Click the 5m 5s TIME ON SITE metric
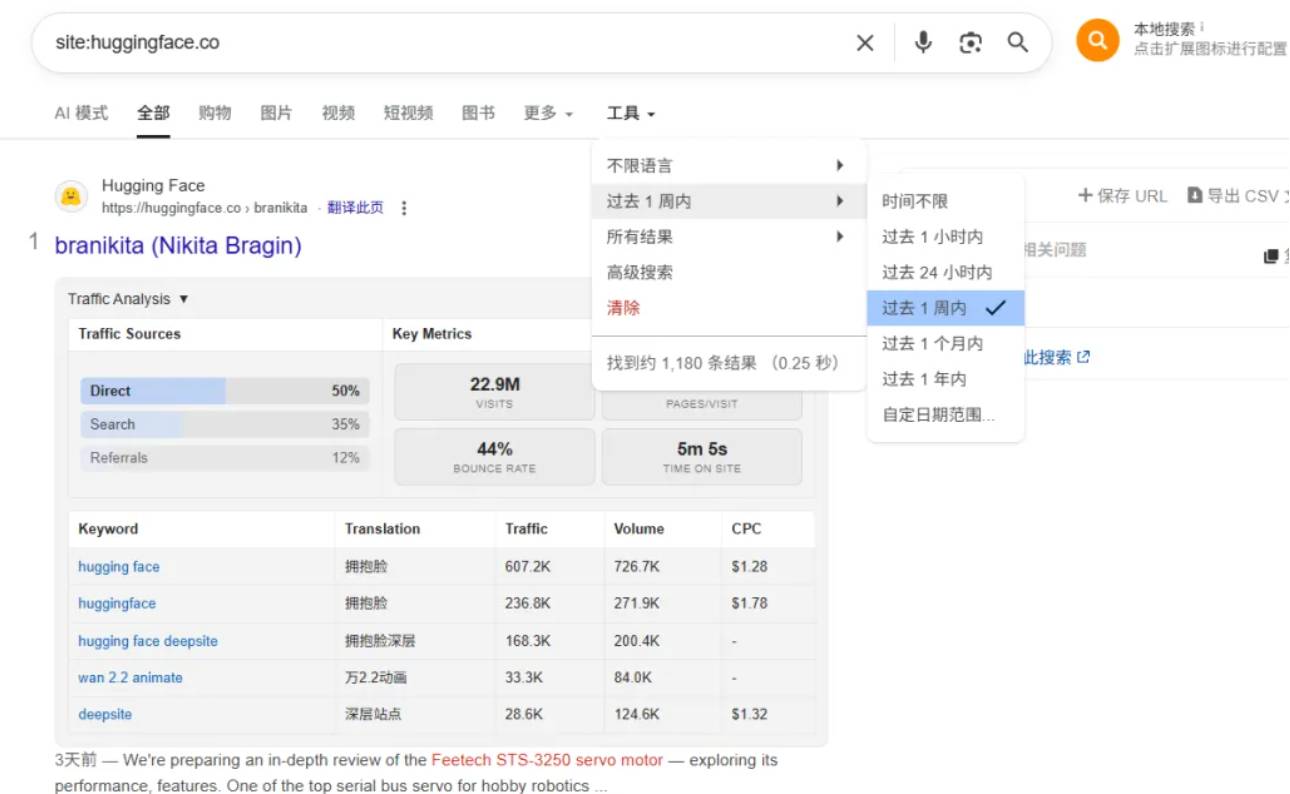Image resolution: width=1290 pixels, height=794 pixels. [702, 457]
